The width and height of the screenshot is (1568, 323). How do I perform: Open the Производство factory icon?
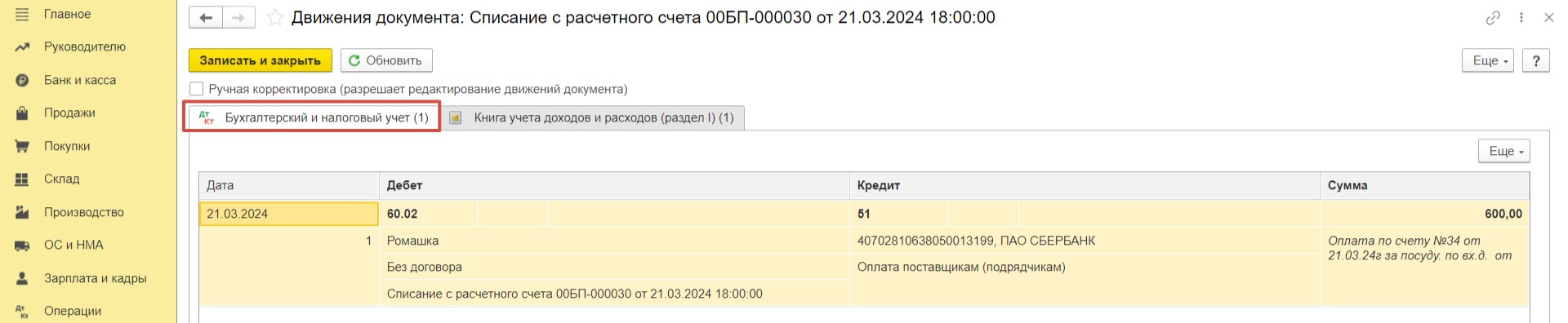(x=22, y=212)
